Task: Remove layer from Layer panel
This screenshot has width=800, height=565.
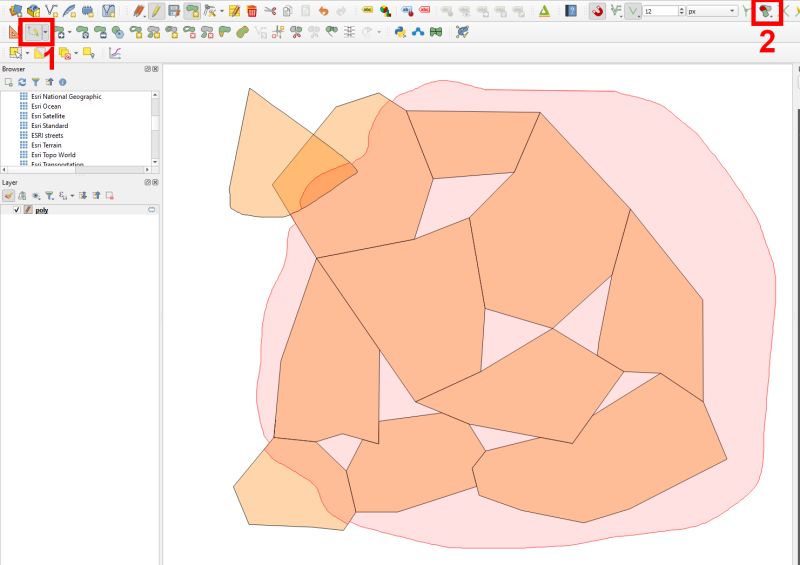Action: pyautogui.click(x=109, y=195)
